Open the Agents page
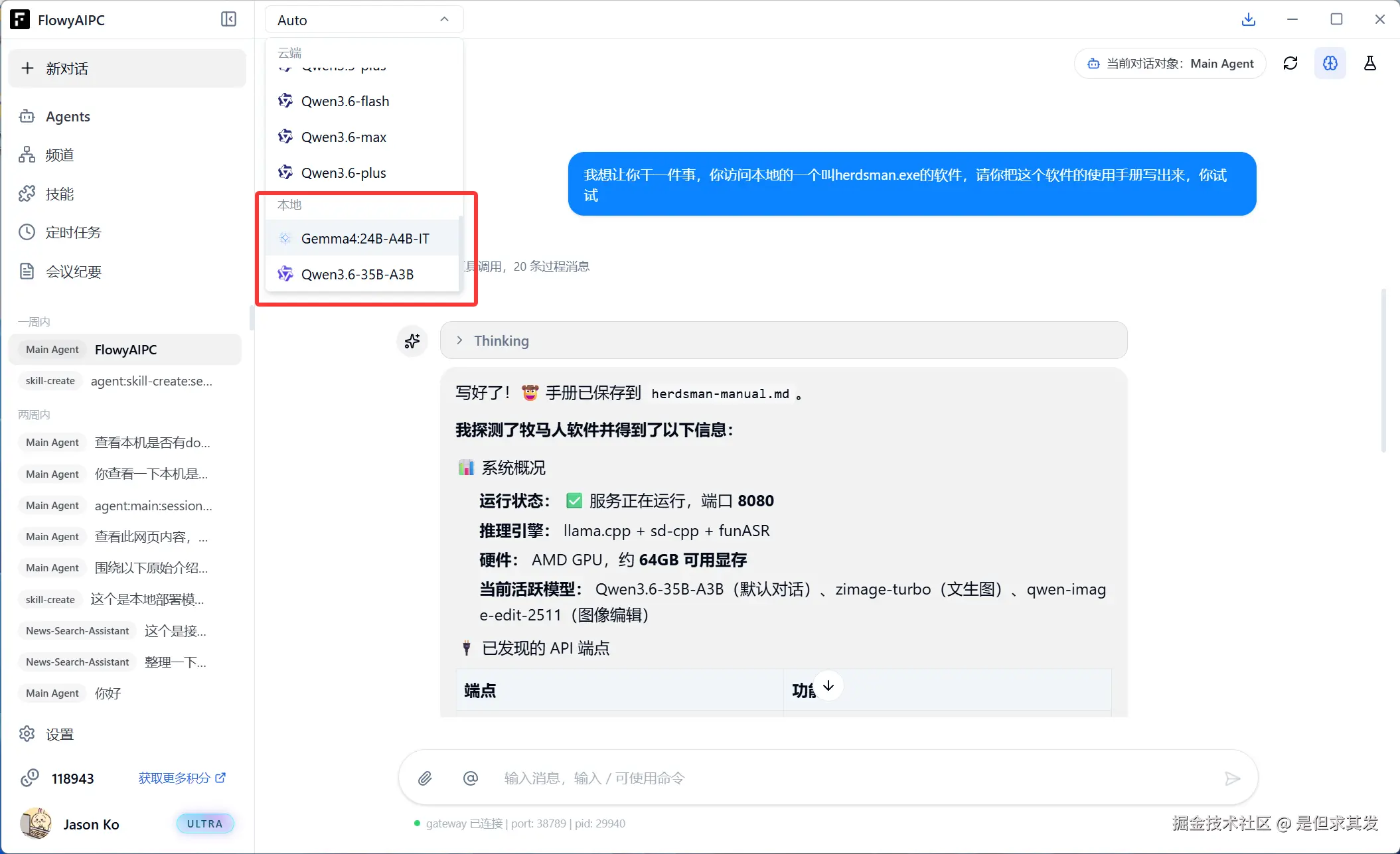This screenshot has height=854, width=1400. pos(127,116)
